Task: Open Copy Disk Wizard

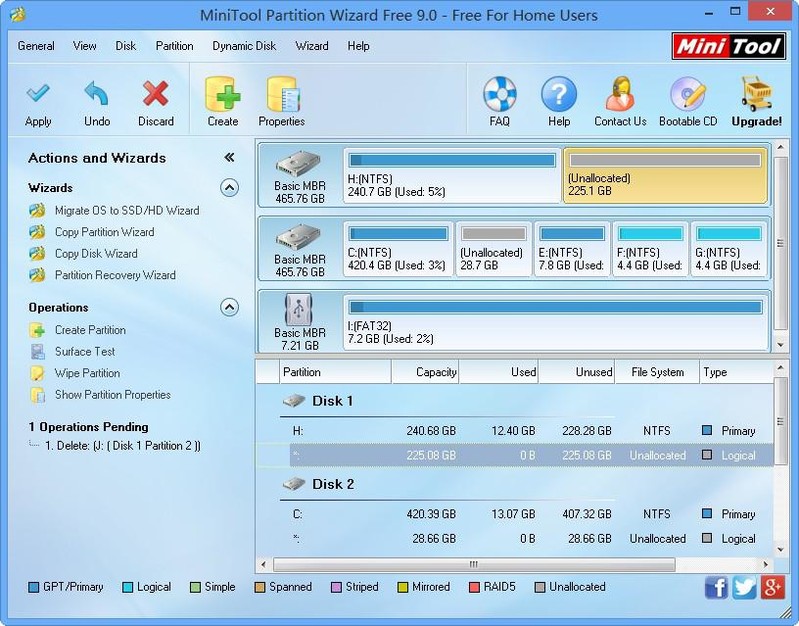Action: (96, 253)
